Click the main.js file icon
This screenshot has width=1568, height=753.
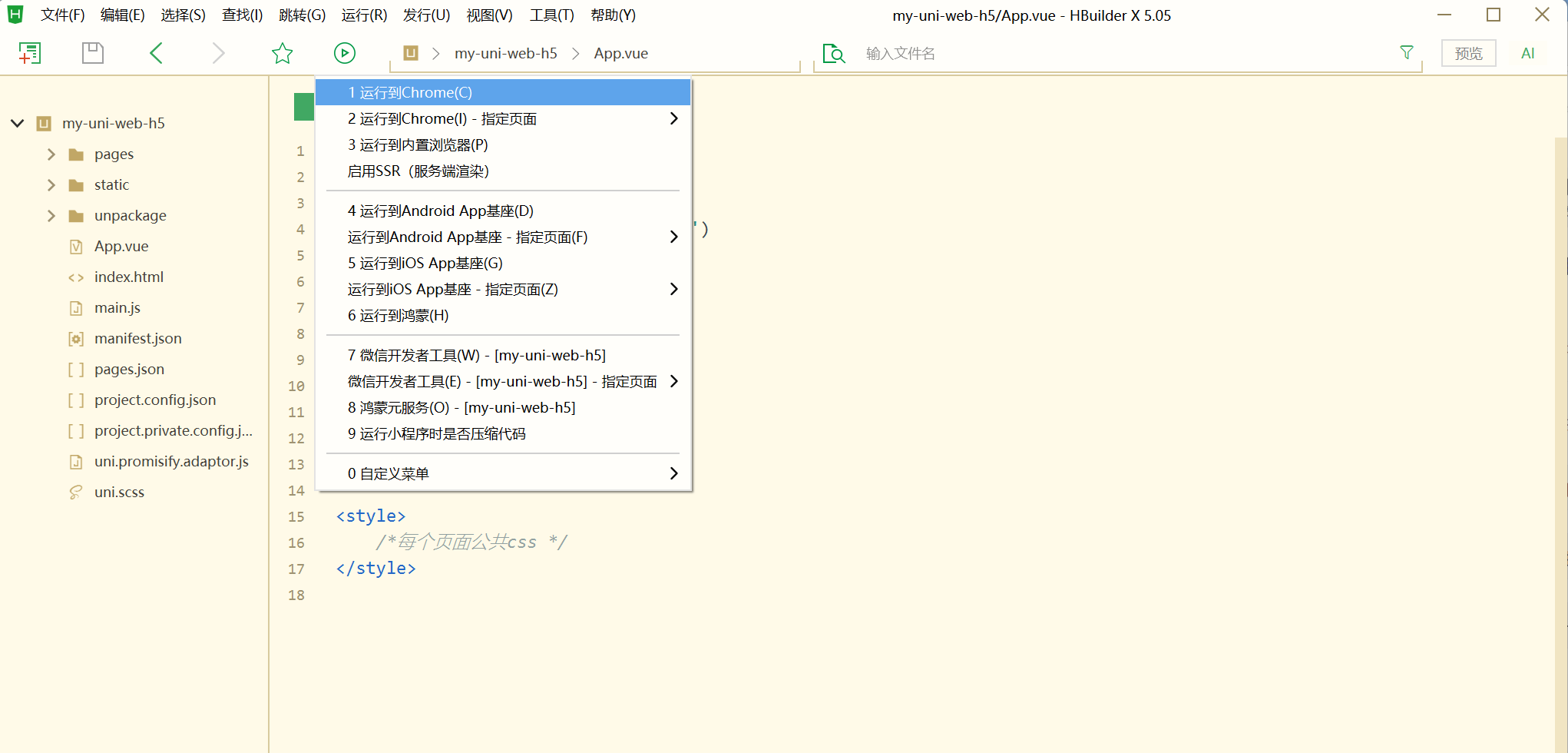point(76,308)
